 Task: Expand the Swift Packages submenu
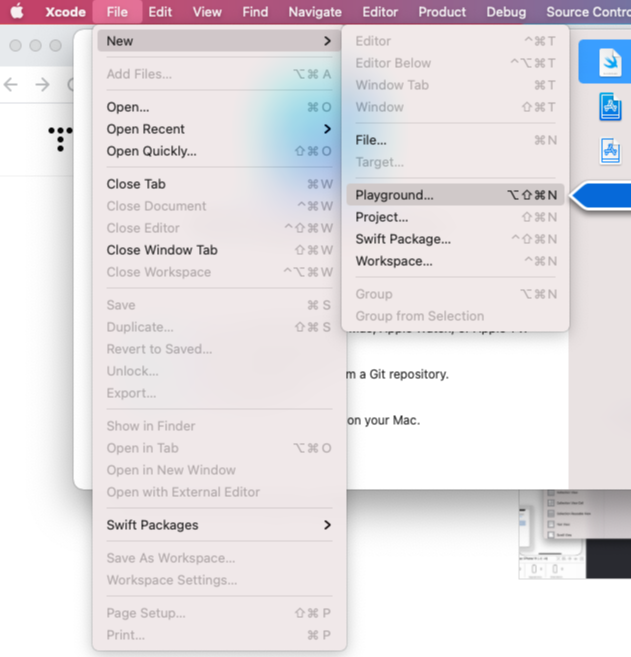click(x=219, y=525)
